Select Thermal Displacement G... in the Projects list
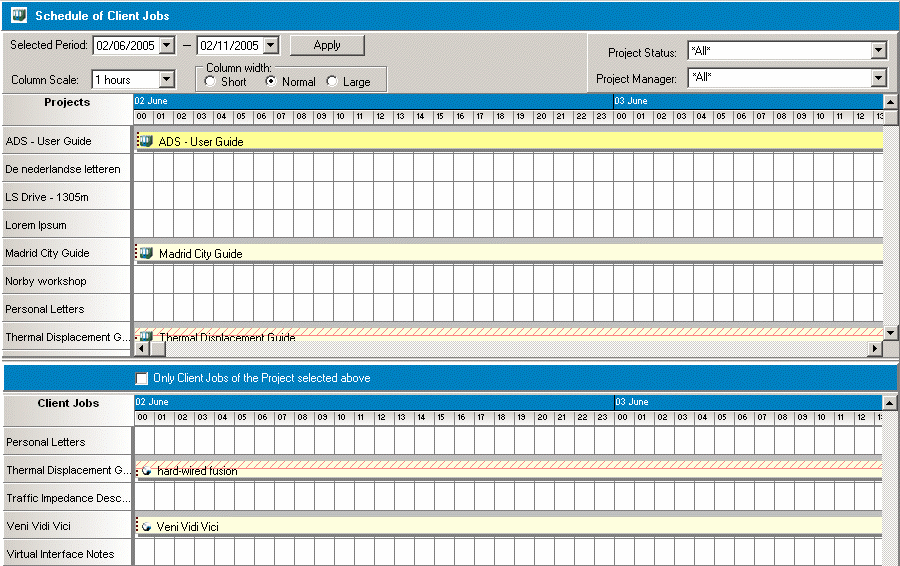The image size is (900, 566). click(67, 336)
